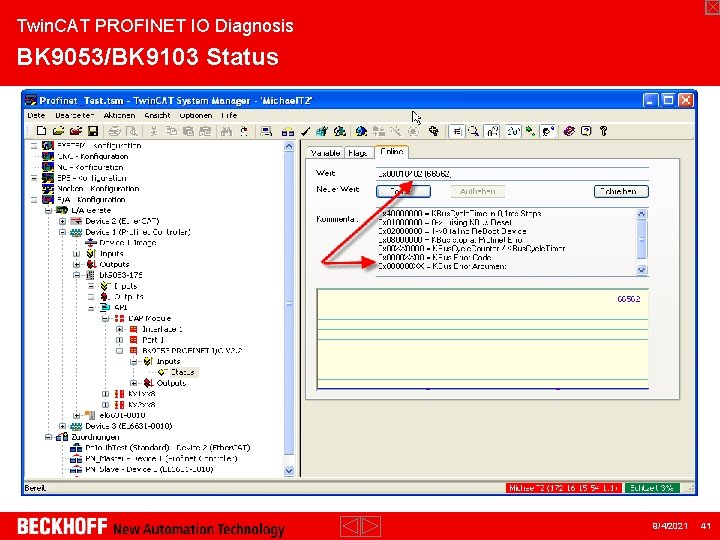
Task: Select PN_Slave - Device mapping entry
Action: [149, 469]
